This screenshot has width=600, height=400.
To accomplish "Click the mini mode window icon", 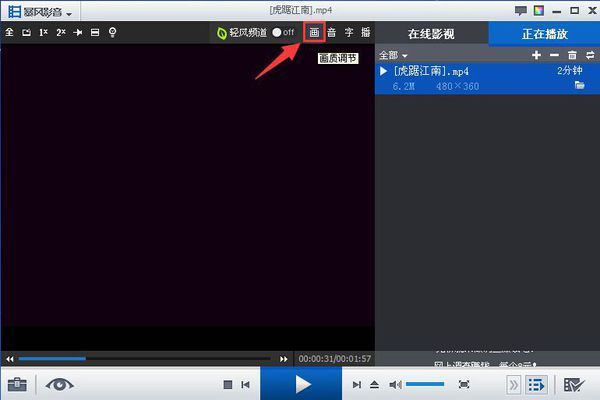I will point(95,33).
